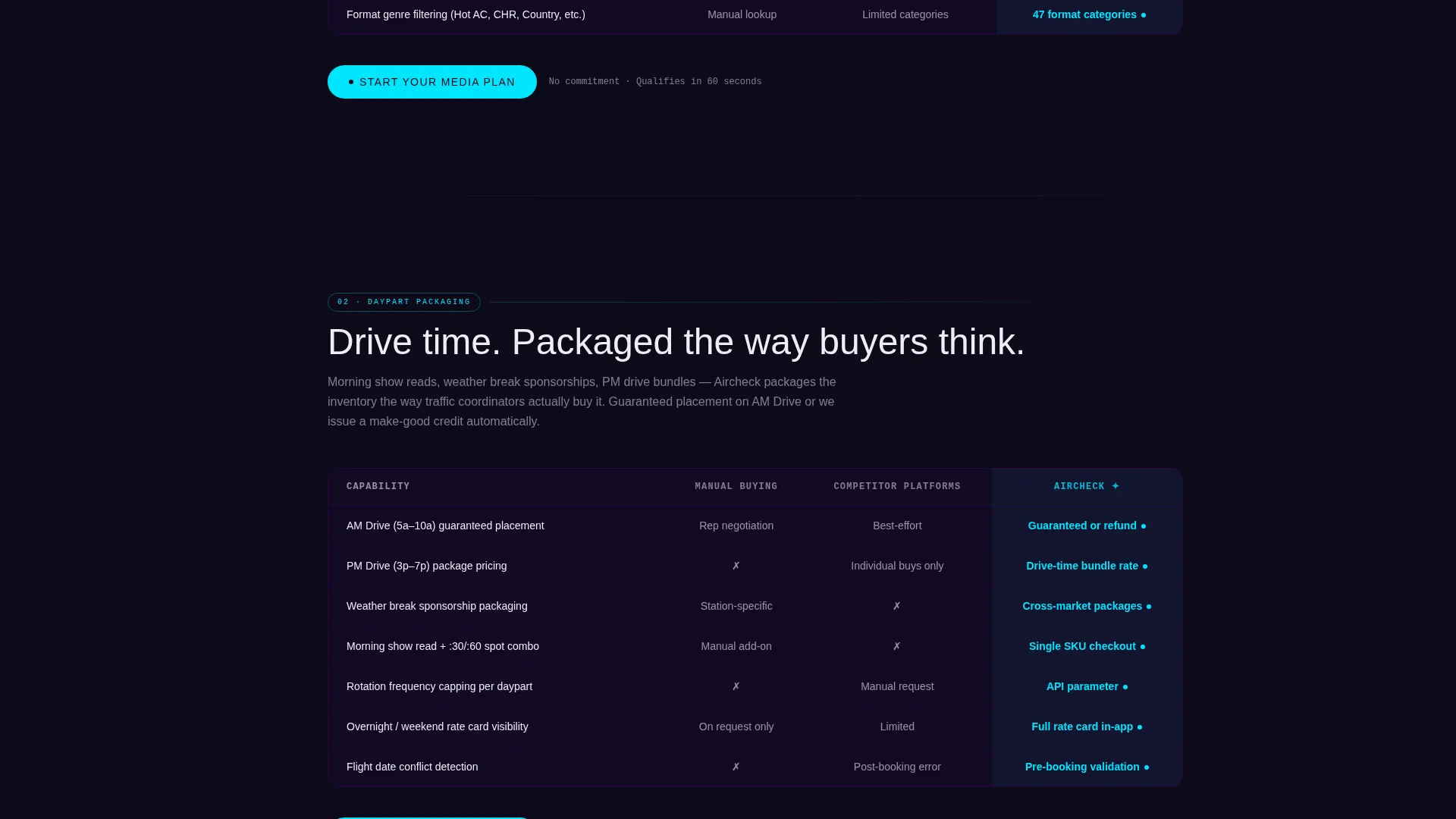Click the On request only cell
The height and width of the screenshot is (819, 1456).
click(x=736, y=726)
